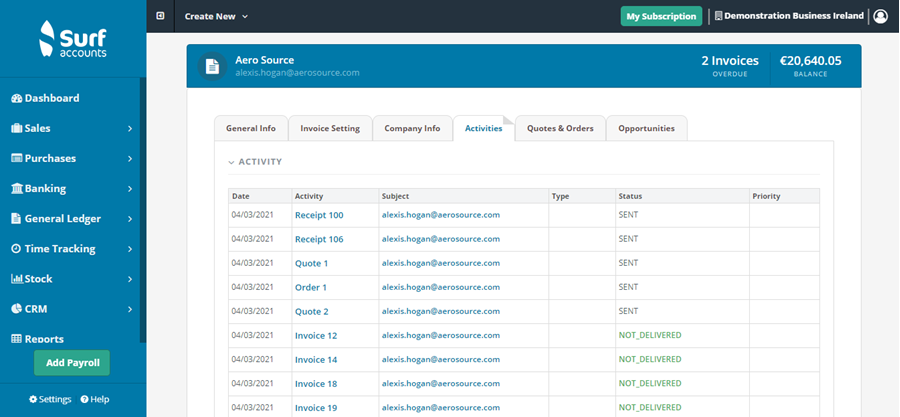This screenshot has height=417, width=900.
Task: Open the Quote 2 activity link
Action: pos(312,311)
